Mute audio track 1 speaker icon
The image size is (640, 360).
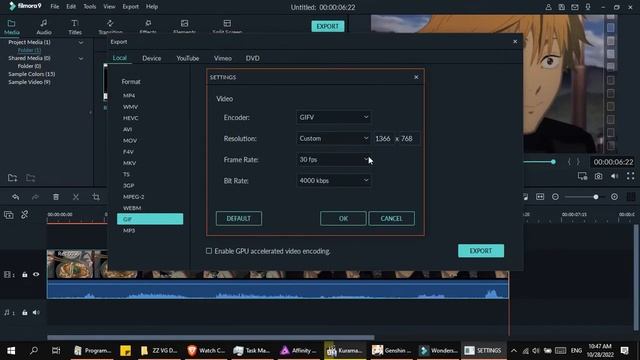[x=36, y=313]
